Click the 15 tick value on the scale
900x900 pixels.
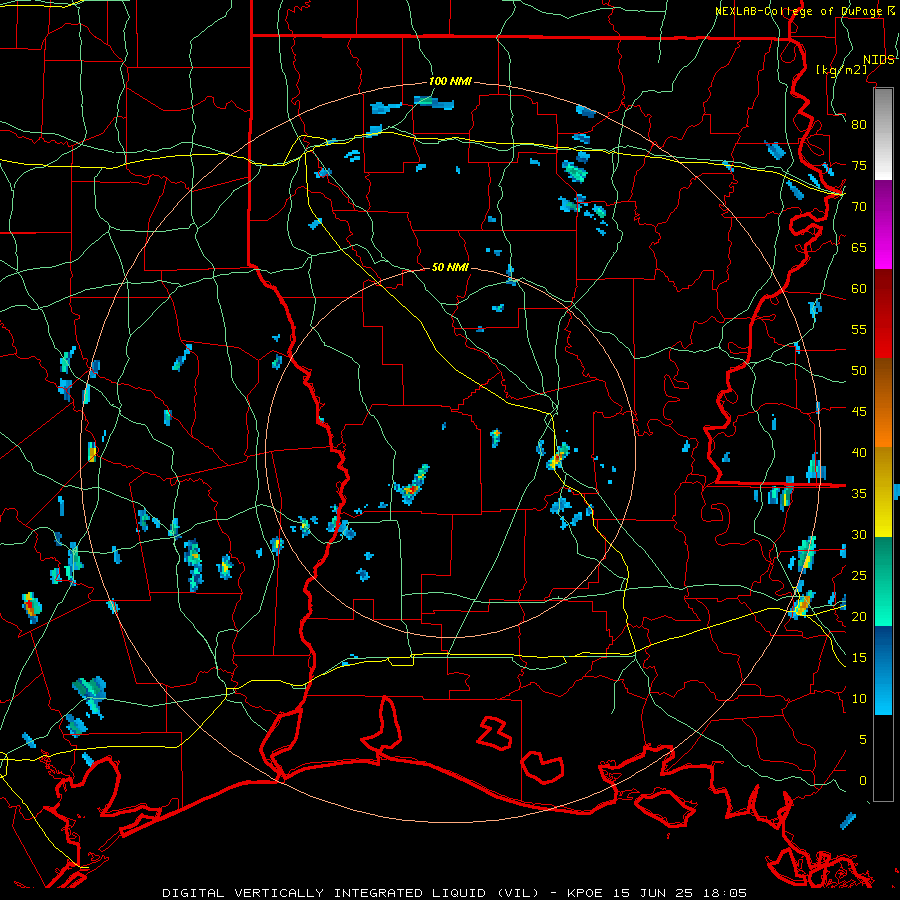tap(859, 657)
